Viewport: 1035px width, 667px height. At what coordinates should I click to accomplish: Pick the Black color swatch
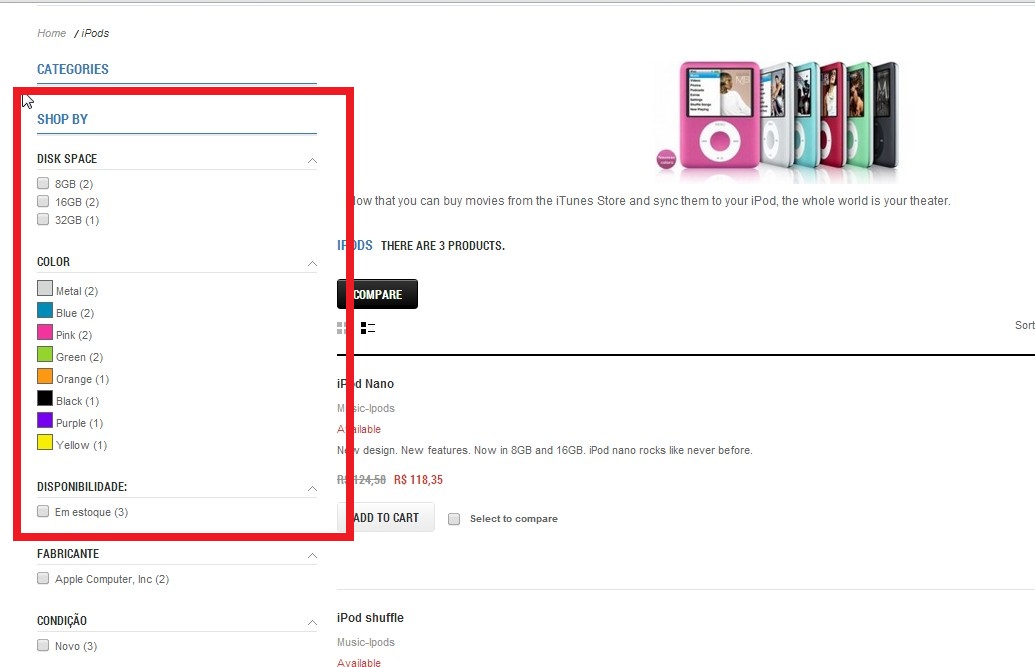[x=45, y=398]
